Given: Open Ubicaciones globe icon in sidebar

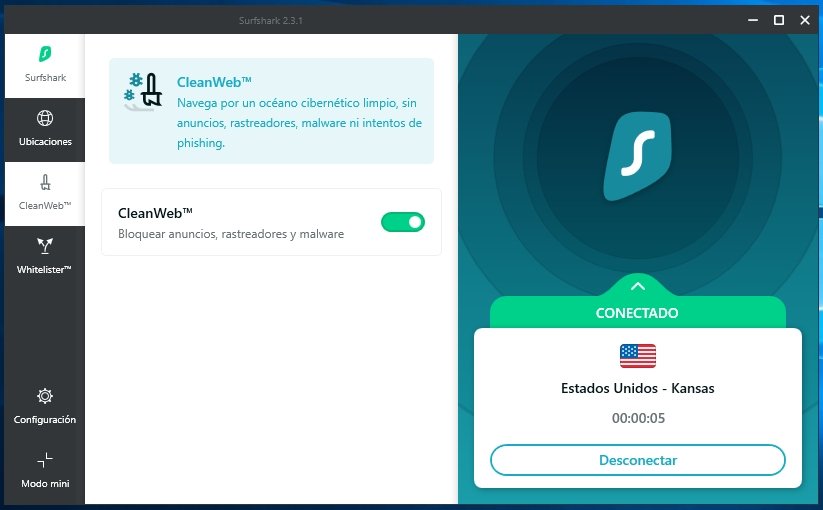Looking at the screenshot, I should [x=45, y=119].
